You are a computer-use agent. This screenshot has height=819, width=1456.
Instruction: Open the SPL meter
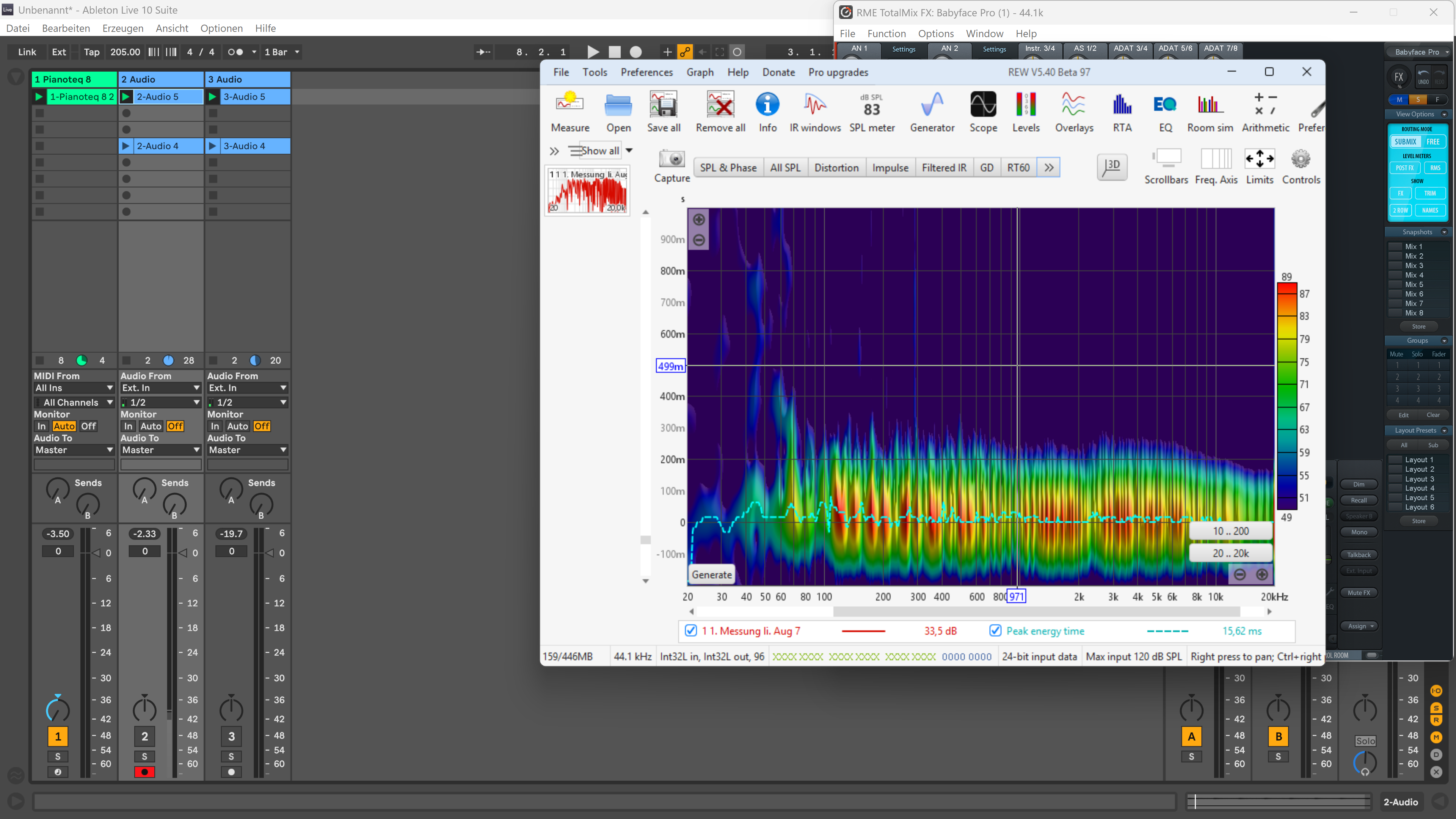[x=872, y=112]
